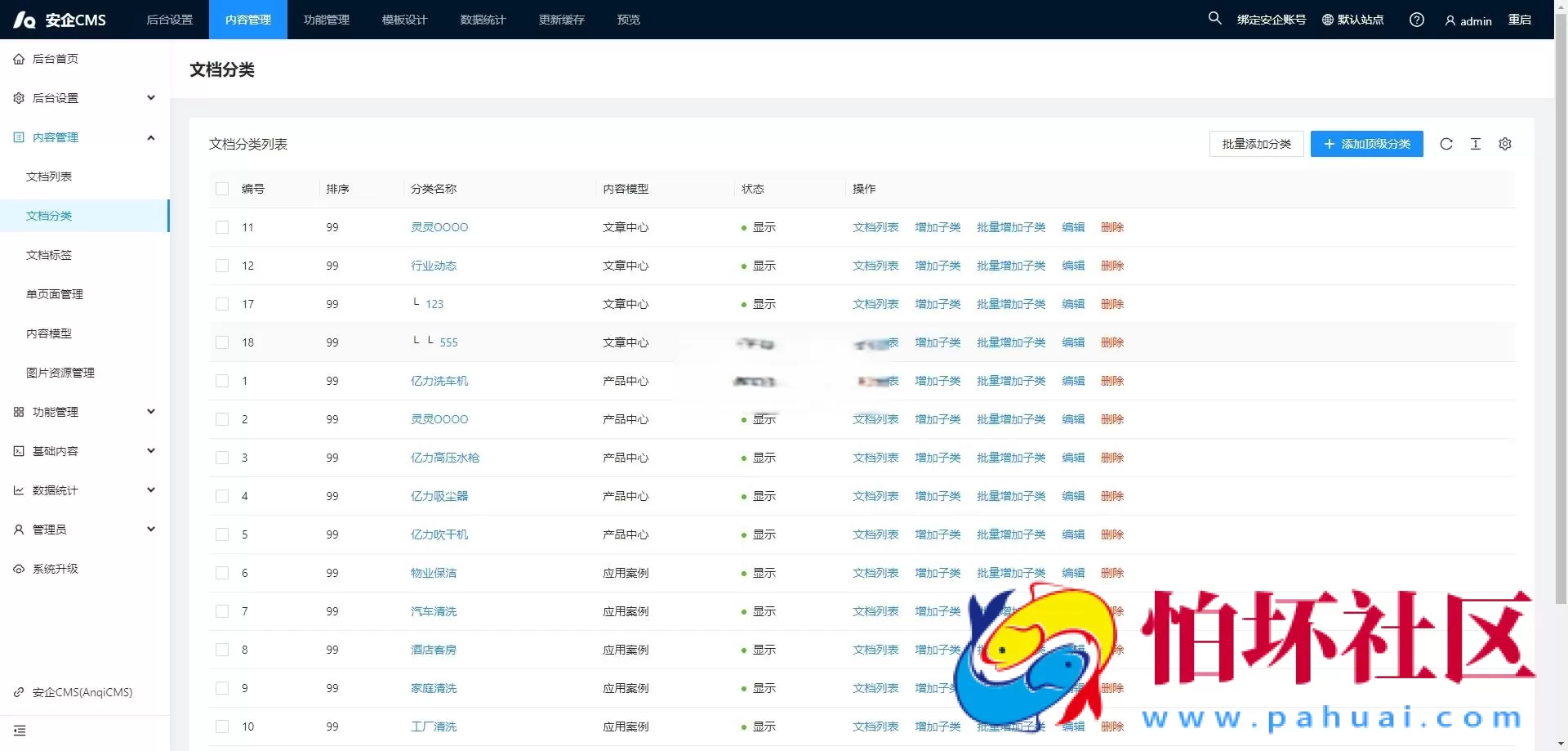Viewport: 1568px width, 751px height.
Task: Collapse the 内容管理 sidebar section
Action: point(150,137)
